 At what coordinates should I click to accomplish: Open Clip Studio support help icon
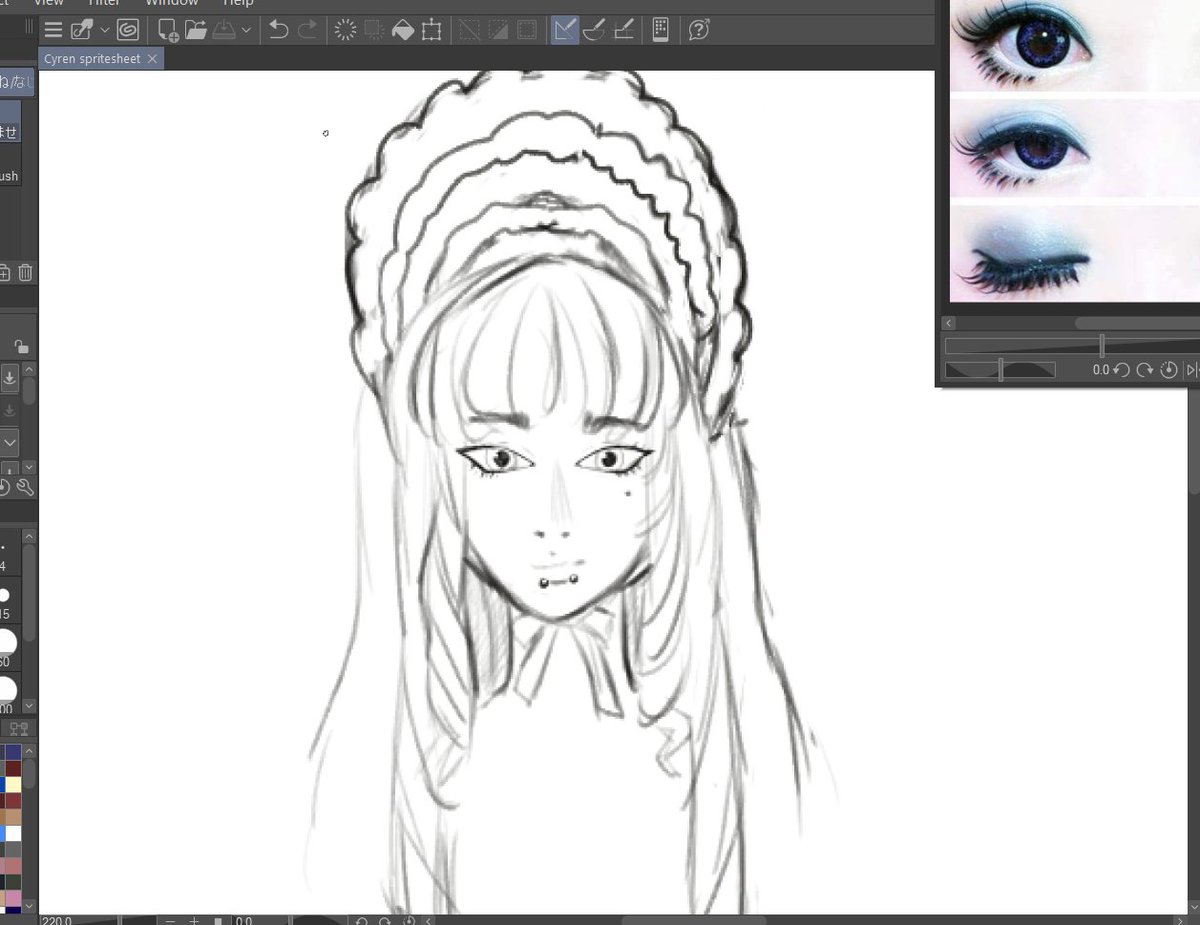point(699,30)
